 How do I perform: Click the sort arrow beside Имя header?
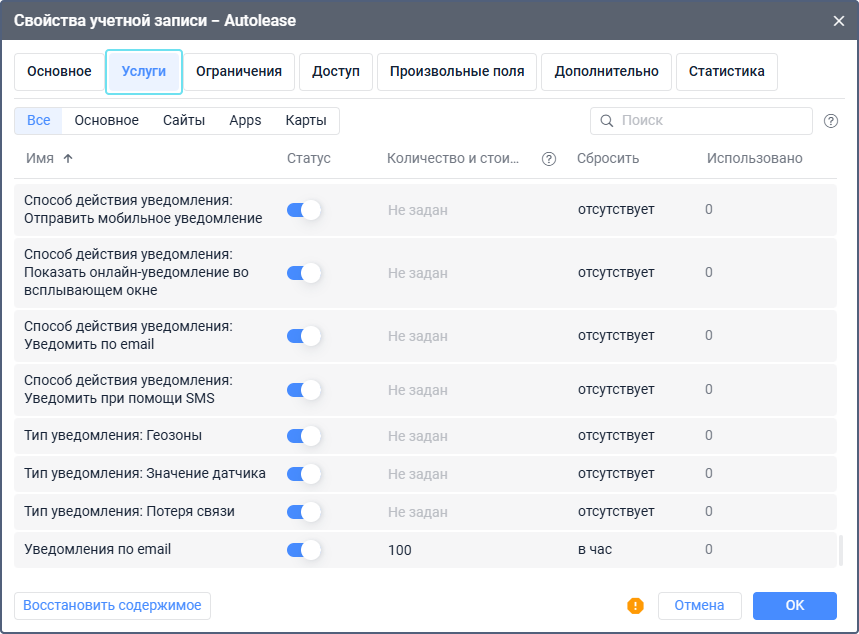point(68,159)
